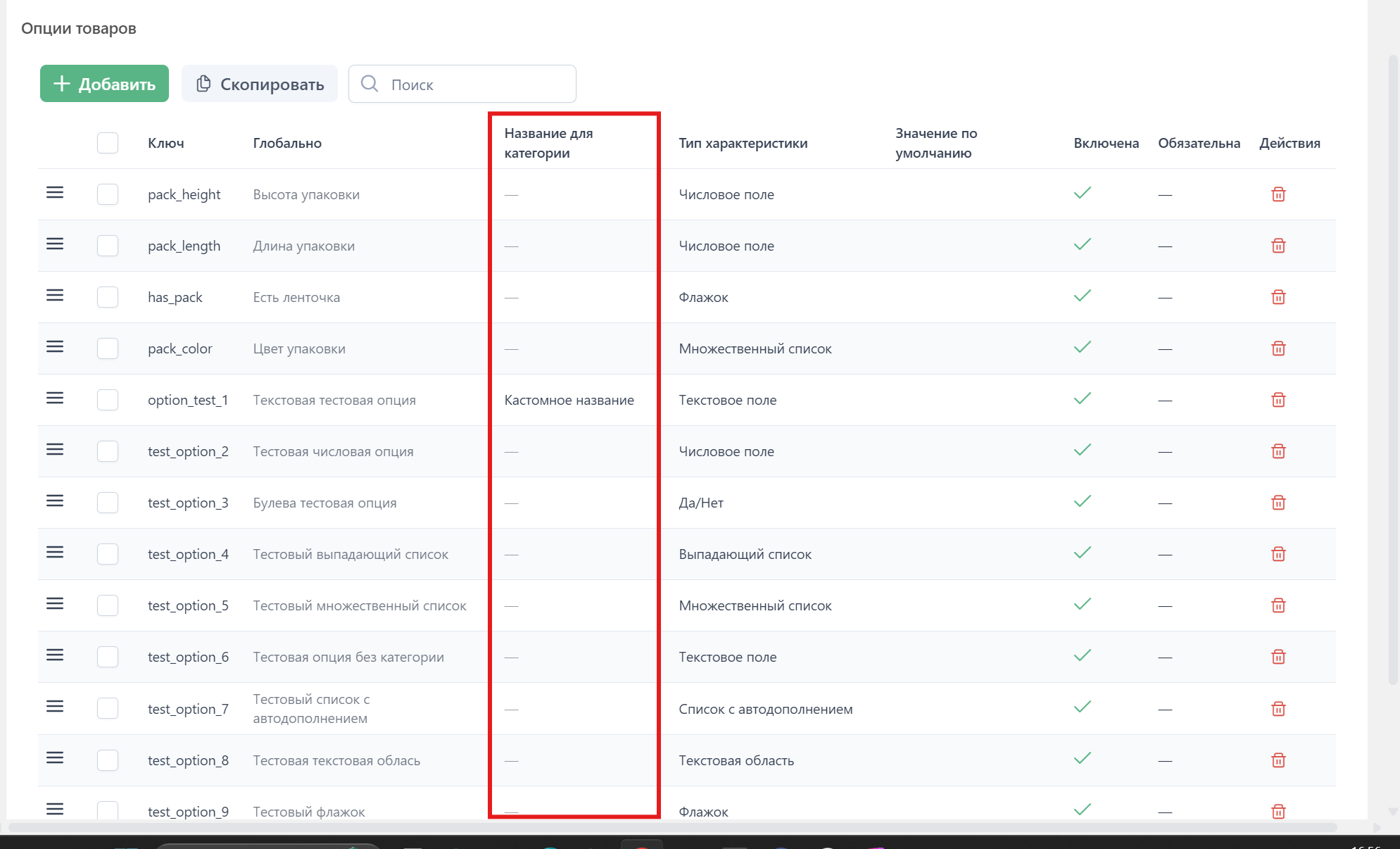Select the test_option_2 row checkbox
The width and height of the screenshot is (1400, 849).
pyautogui.click(x=108, y=451)
